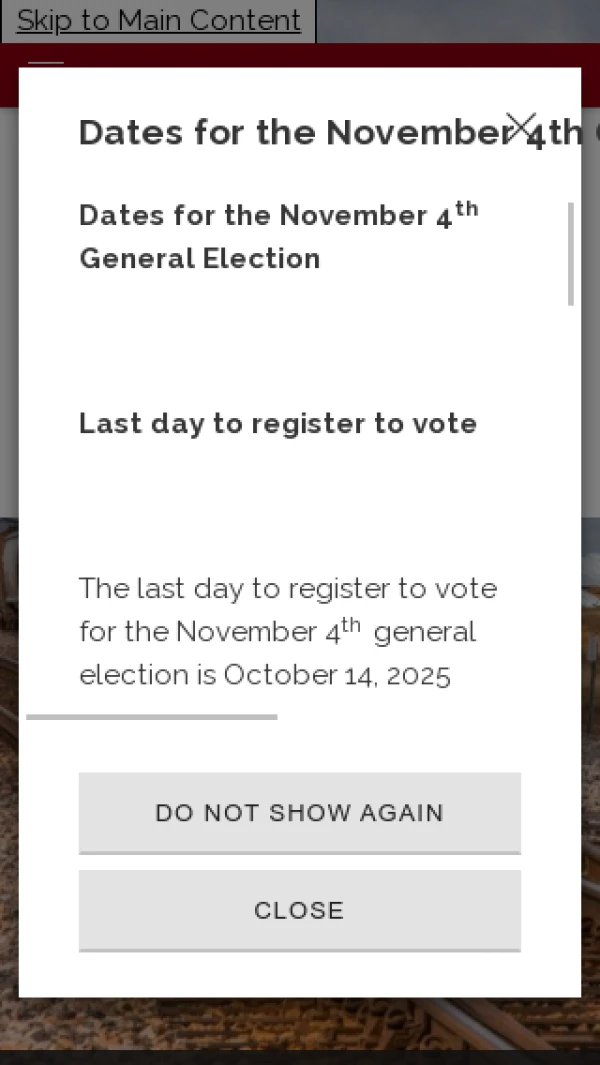
Task: Click the railroad background image below the dialog
Action: pyautogui.click(x=300, y=1025)
